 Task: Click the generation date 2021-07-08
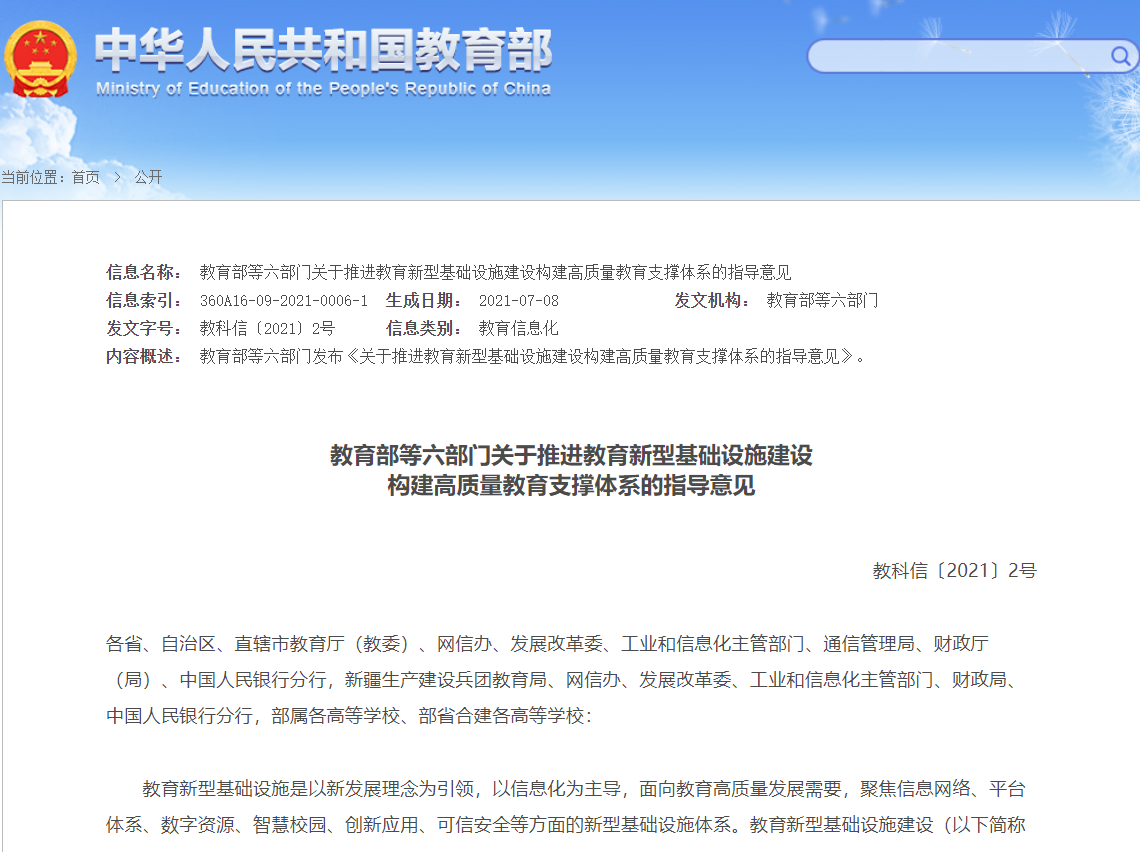tap(518, 300)
